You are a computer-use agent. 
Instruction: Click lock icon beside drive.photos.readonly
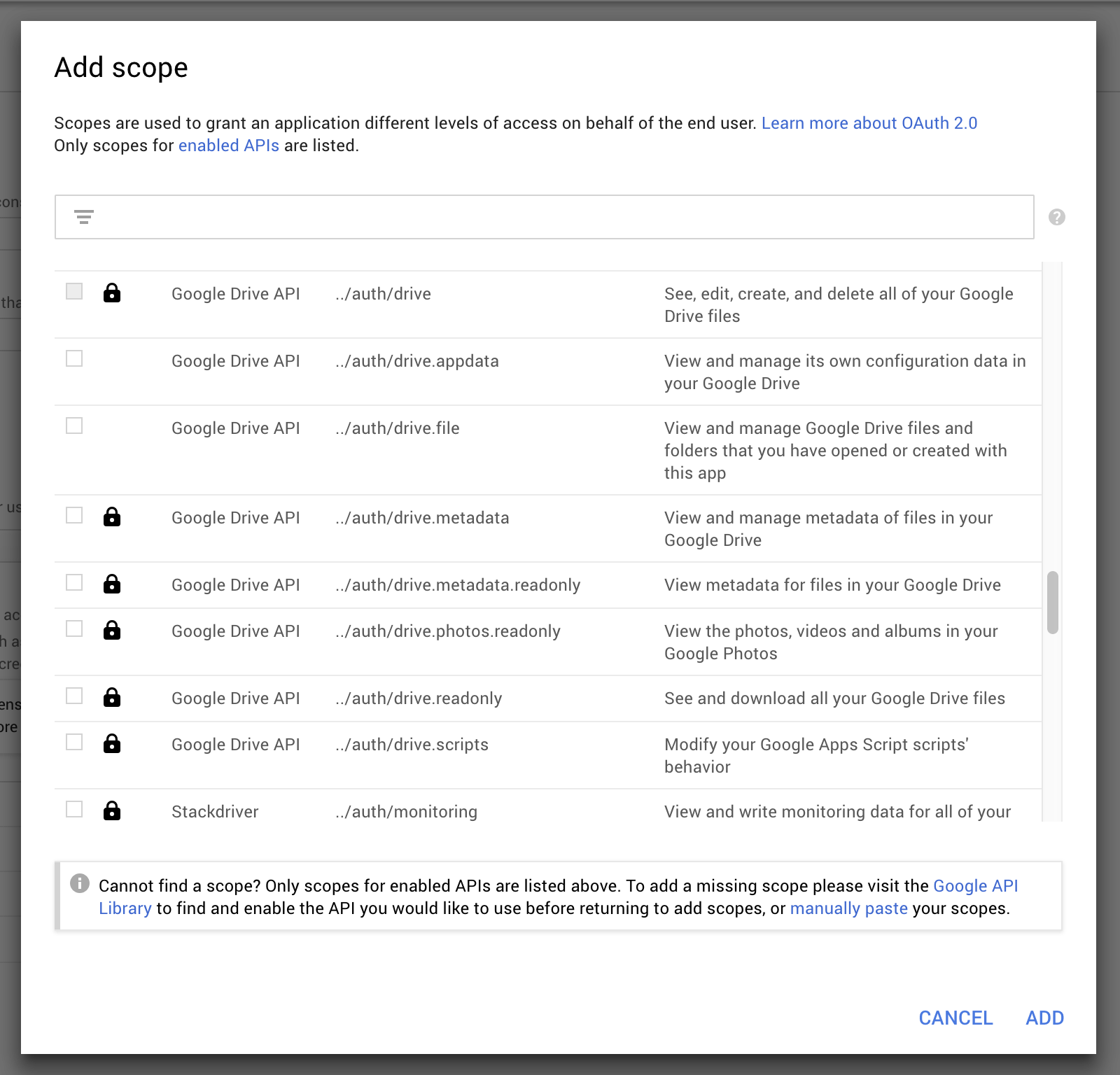click(x=112, y=630)
